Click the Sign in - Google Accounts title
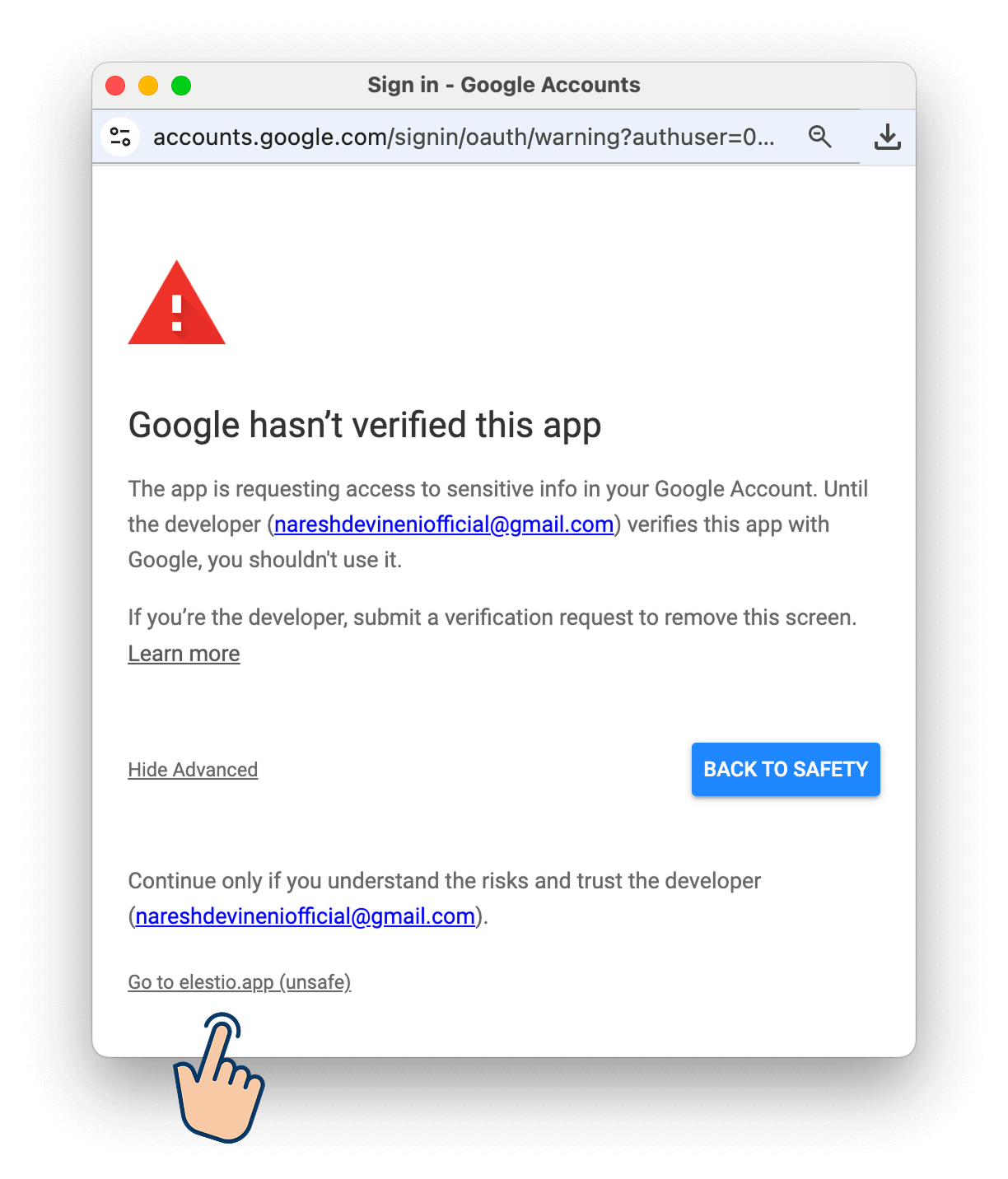Image resolution: width=1008 pixels, height=1179 pixels. coord(503,85)
